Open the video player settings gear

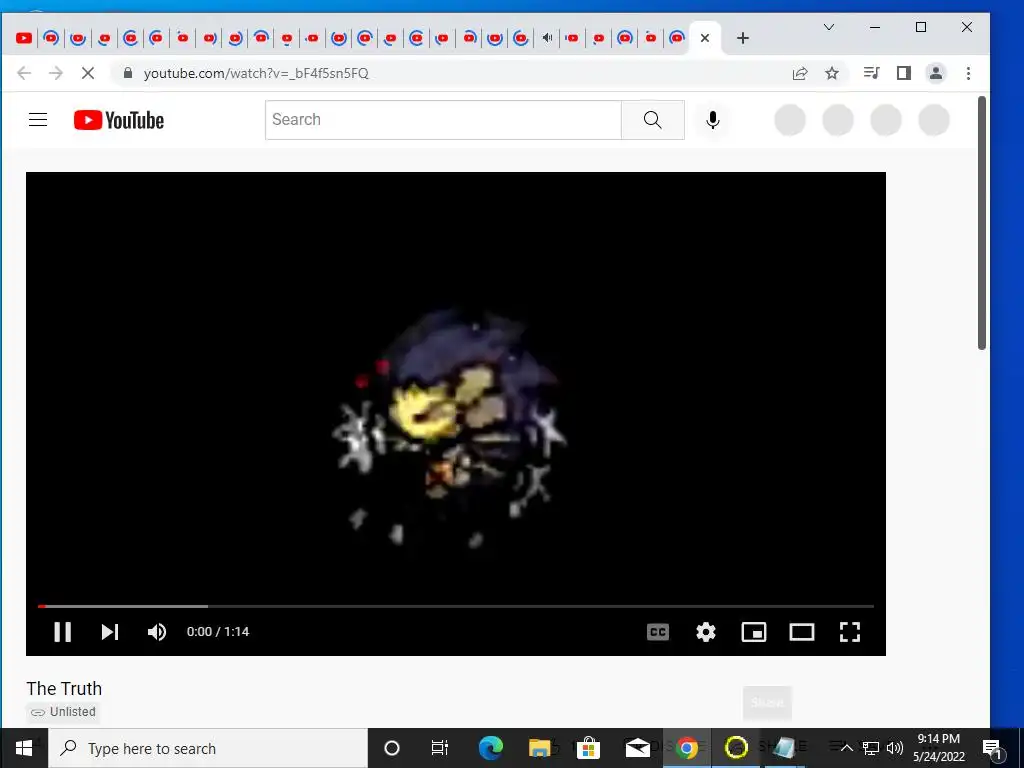[x=705, y=632]
